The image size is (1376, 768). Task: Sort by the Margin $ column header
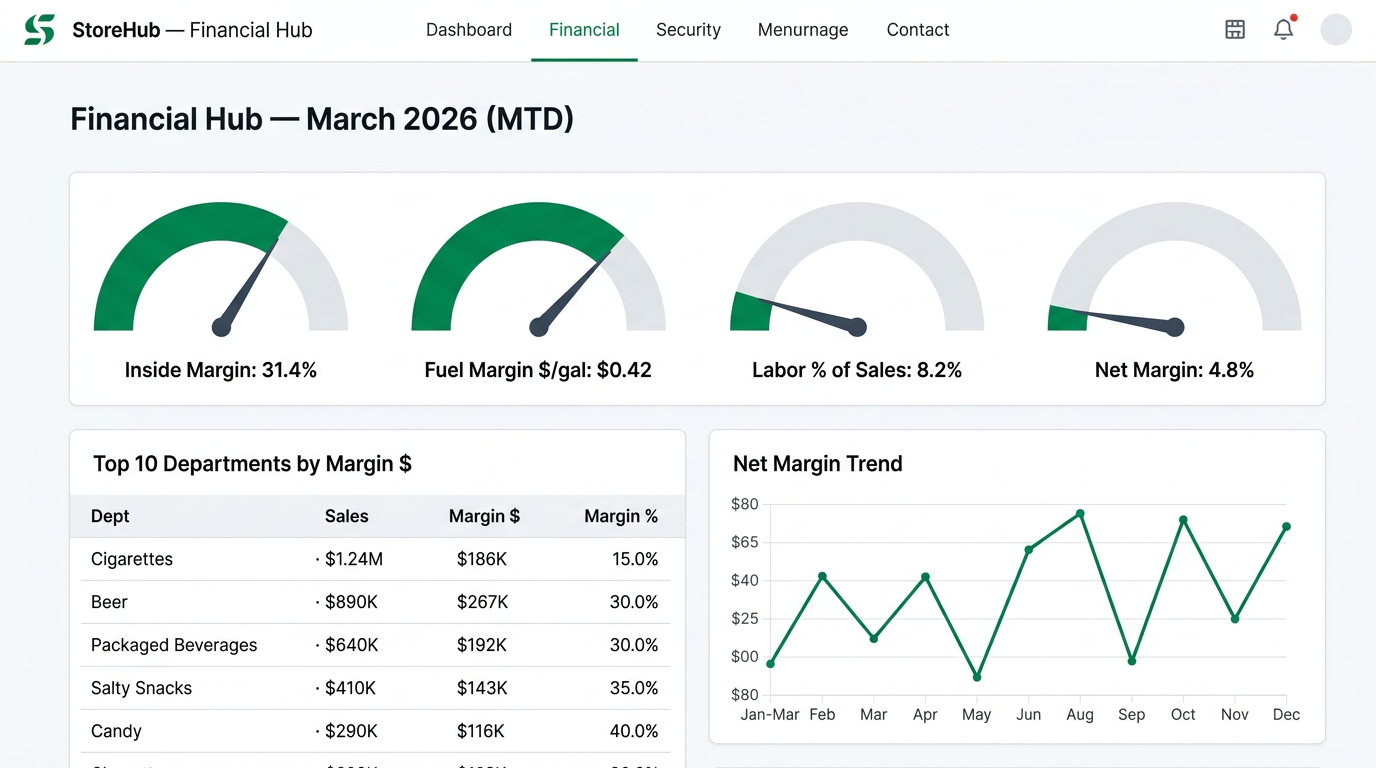[484, 516]
